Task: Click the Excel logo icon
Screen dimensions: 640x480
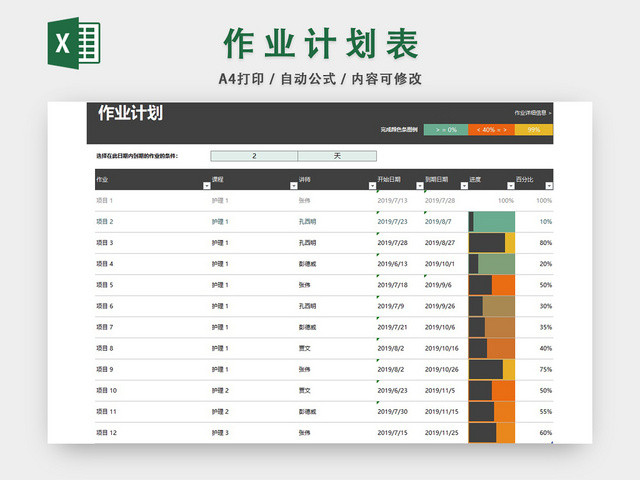Action: click(x=74, y=43)
